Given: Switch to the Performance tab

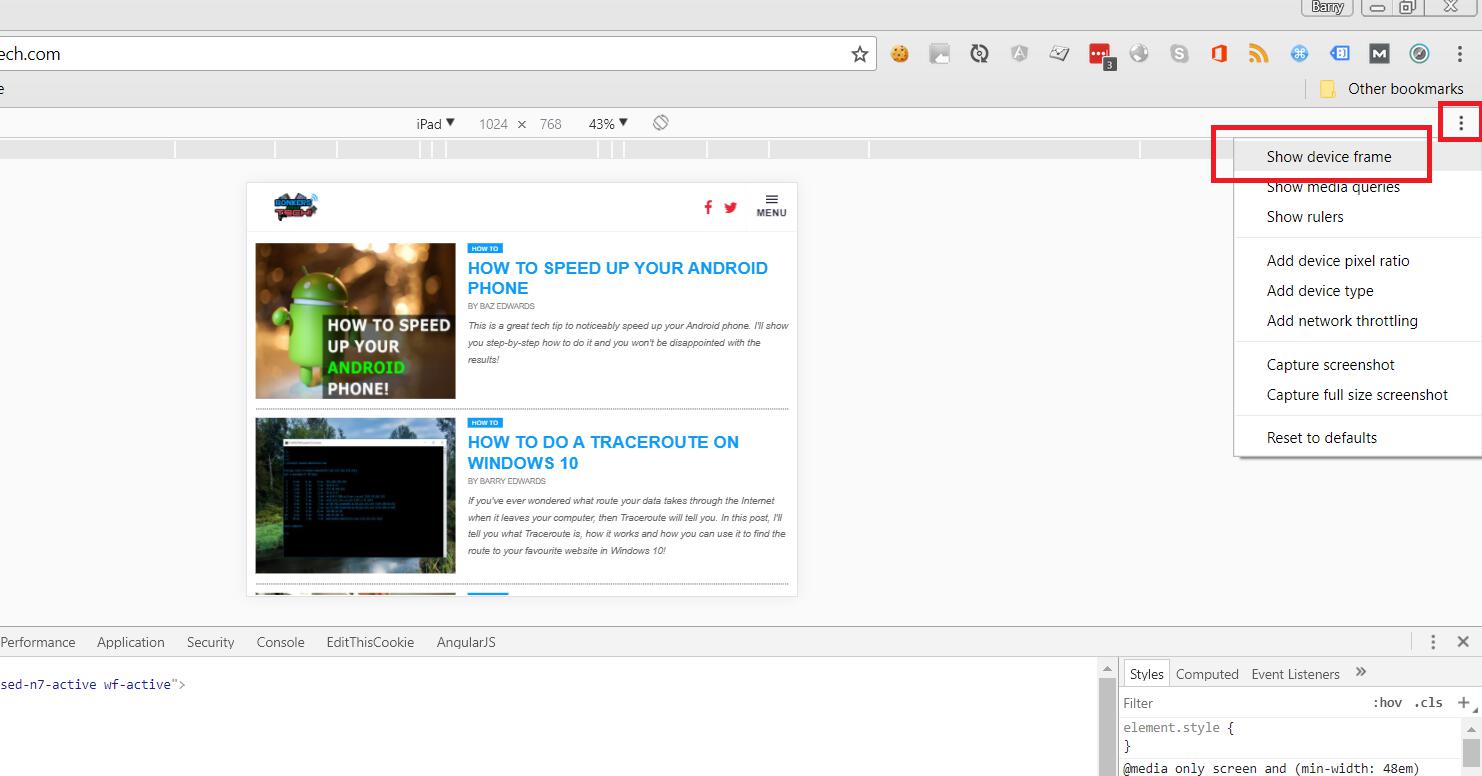Looking at the screenshot, I should point(38,642).
